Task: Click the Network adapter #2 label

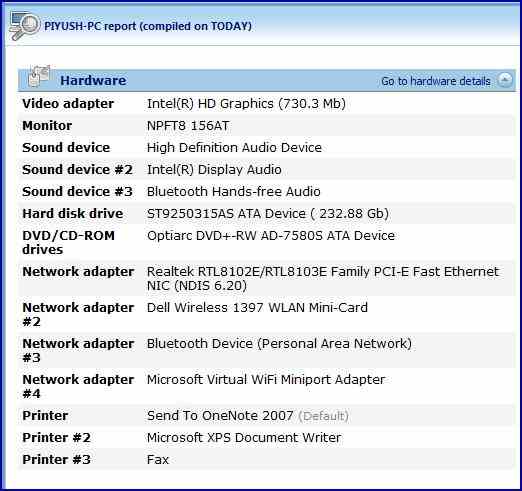Action: [x=78, y=314]
